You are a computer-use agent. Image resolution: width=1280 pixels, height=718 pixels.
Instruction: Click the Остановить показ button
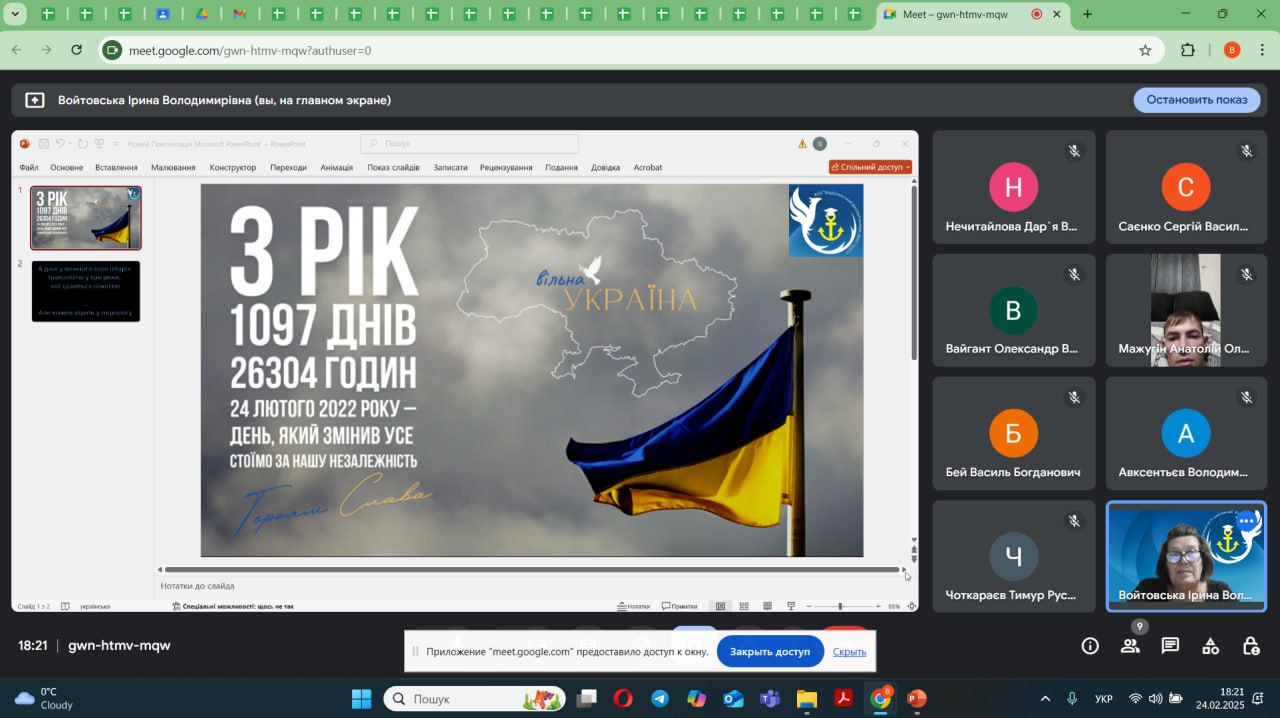tap(1196, 100)
